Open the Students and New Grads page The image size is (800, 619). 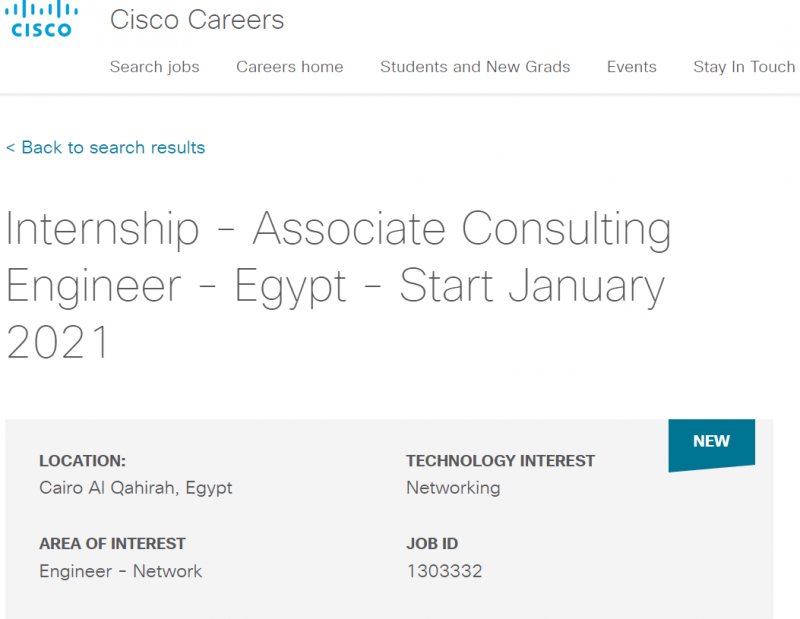click(x=474, y=67)
